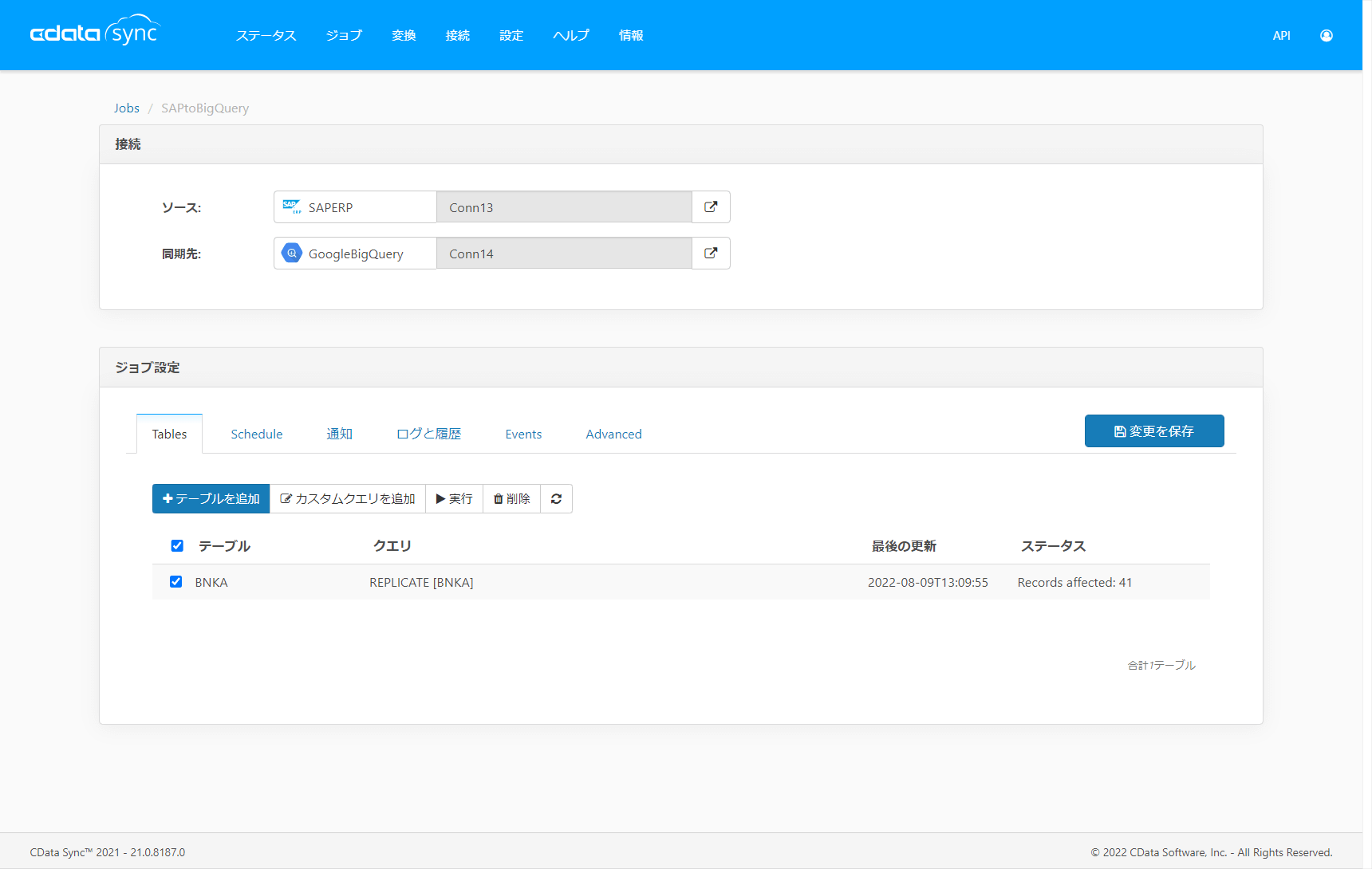Switch to the ログと履歴 tab
Viewport: 1372px width, 869px height.
[x=428, y=434]
